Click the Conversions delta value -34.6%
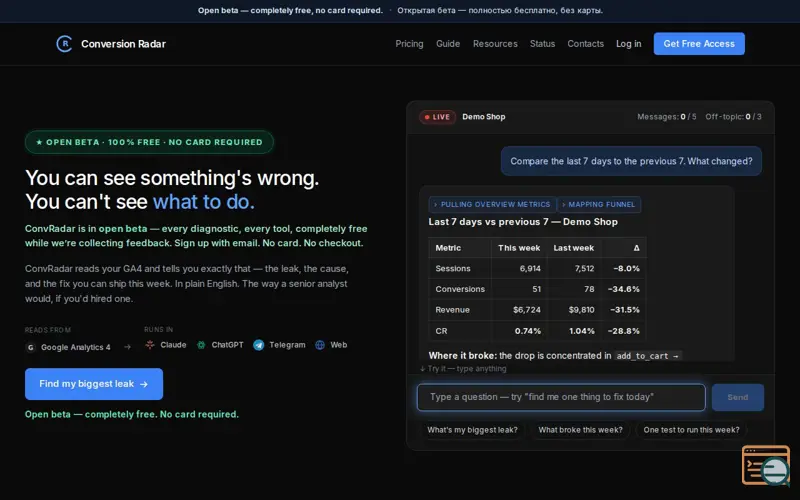800x500 pixels. [623, 289]
